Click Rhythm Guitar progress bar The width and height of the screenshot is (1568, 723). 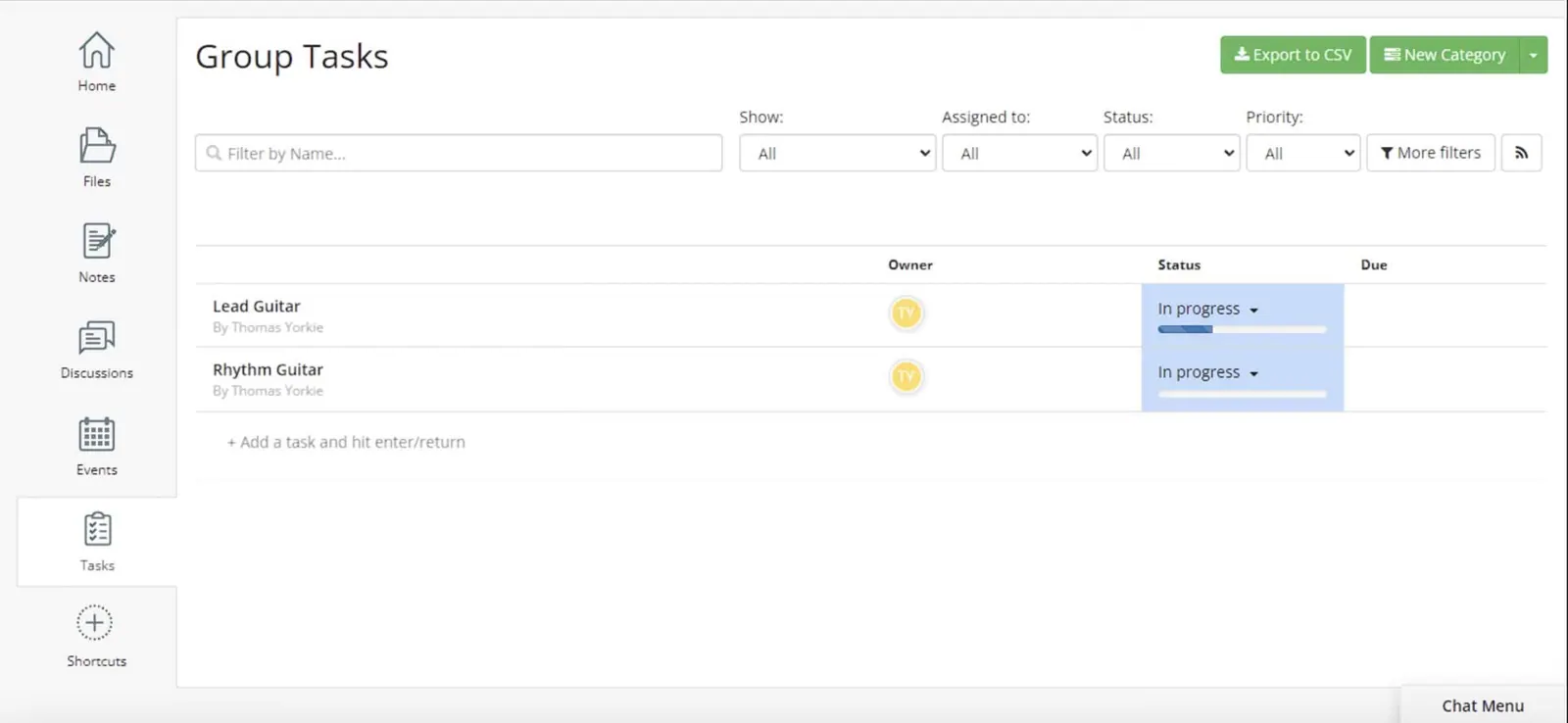click(1242, 394)
